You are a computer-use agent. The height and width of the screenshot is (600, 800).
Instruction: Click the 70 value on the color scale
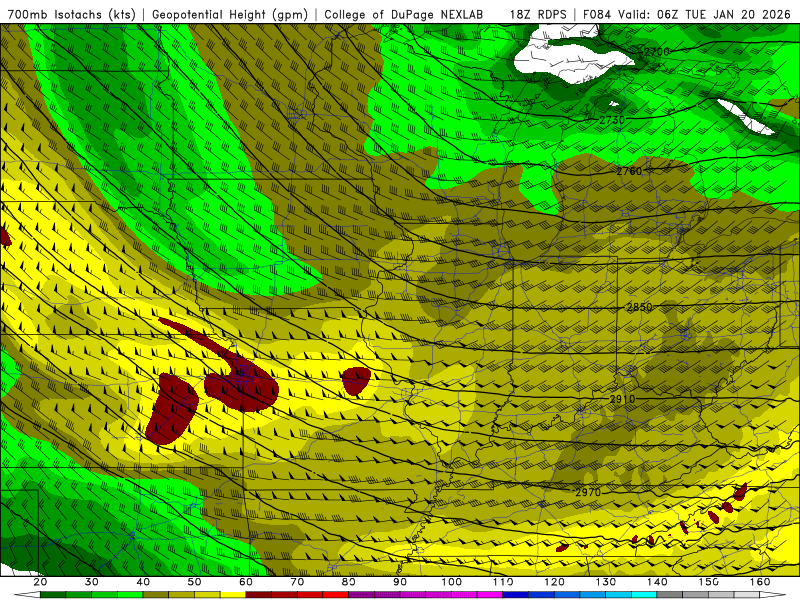pos(297,582)
